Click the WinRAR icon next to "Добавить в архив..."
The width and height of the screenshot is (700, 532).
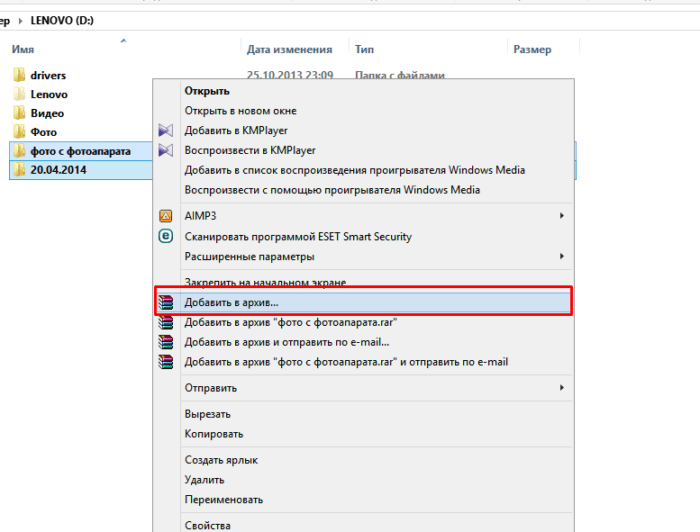pyautogui.click(x=166, y=301)
